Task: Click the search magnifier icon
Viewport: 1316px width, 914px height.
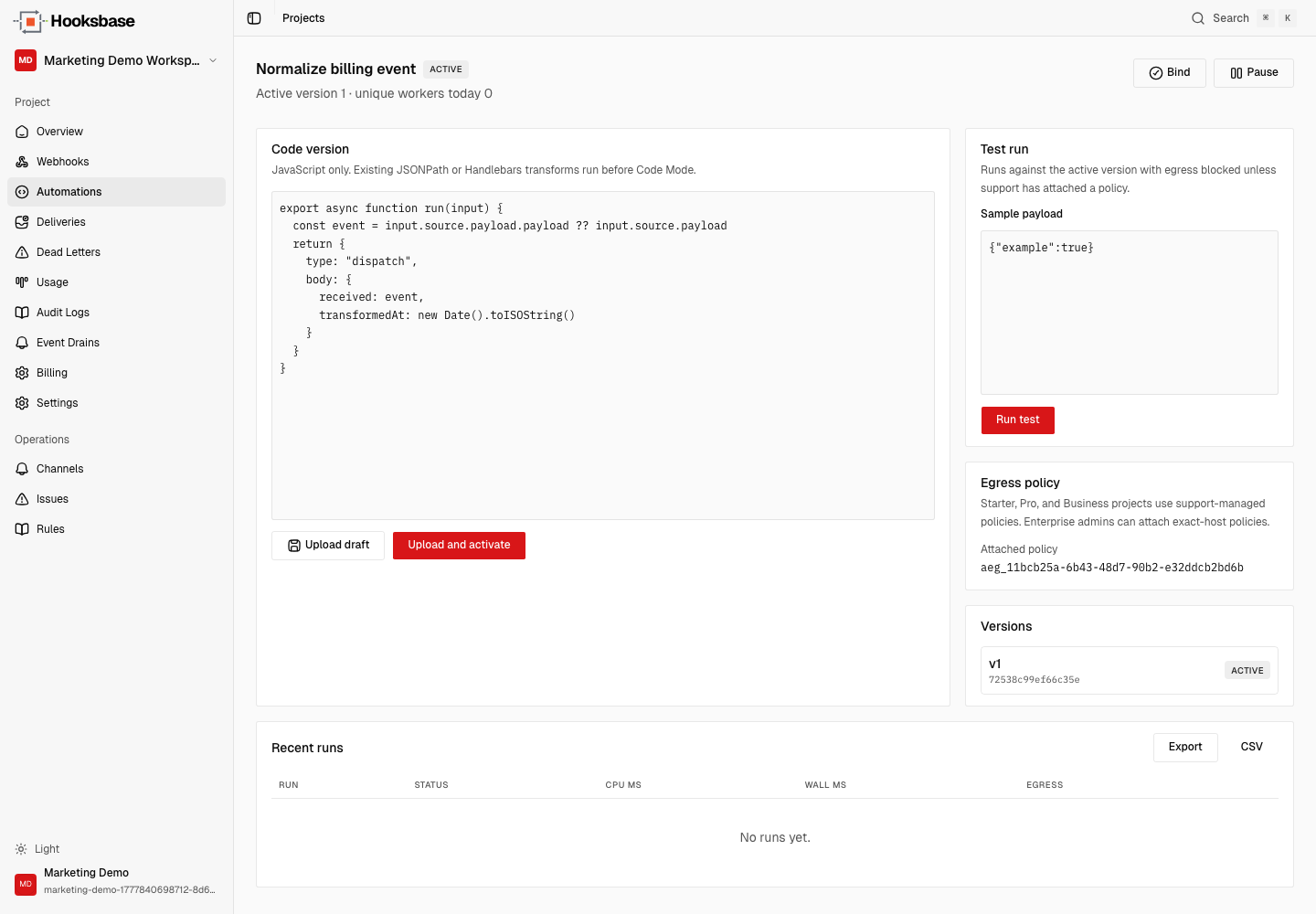Action: (x=1198, y=18)
